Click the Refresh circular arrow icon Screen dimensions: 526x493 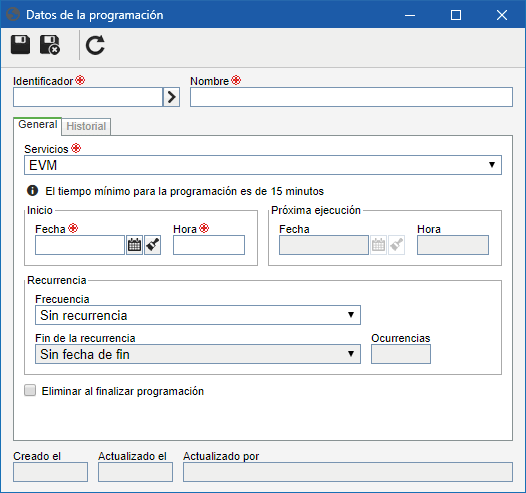pos(95,45)
